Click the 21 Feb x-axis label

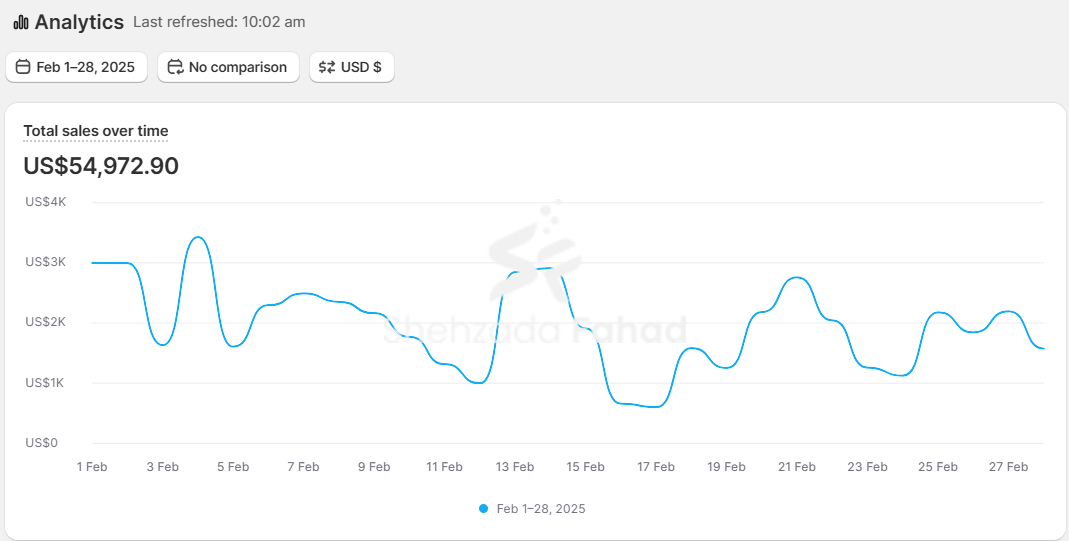pos(797,467)
